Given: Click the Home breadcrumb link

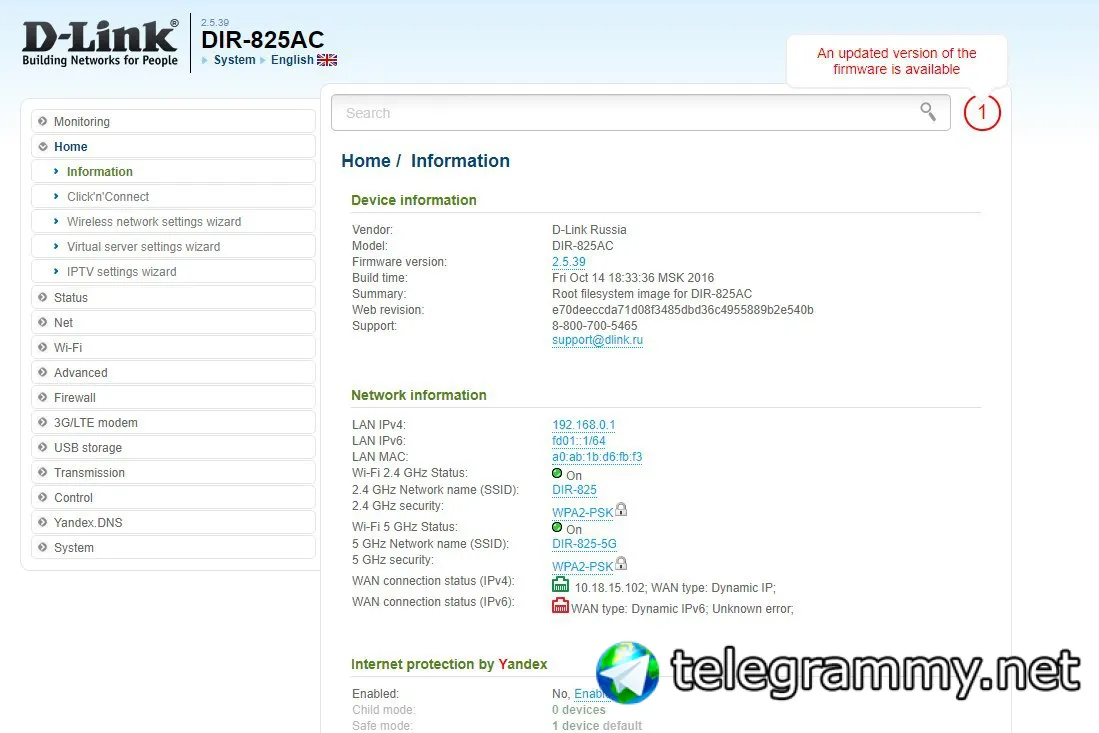Looking at the screenshot, I should (365, 161).
